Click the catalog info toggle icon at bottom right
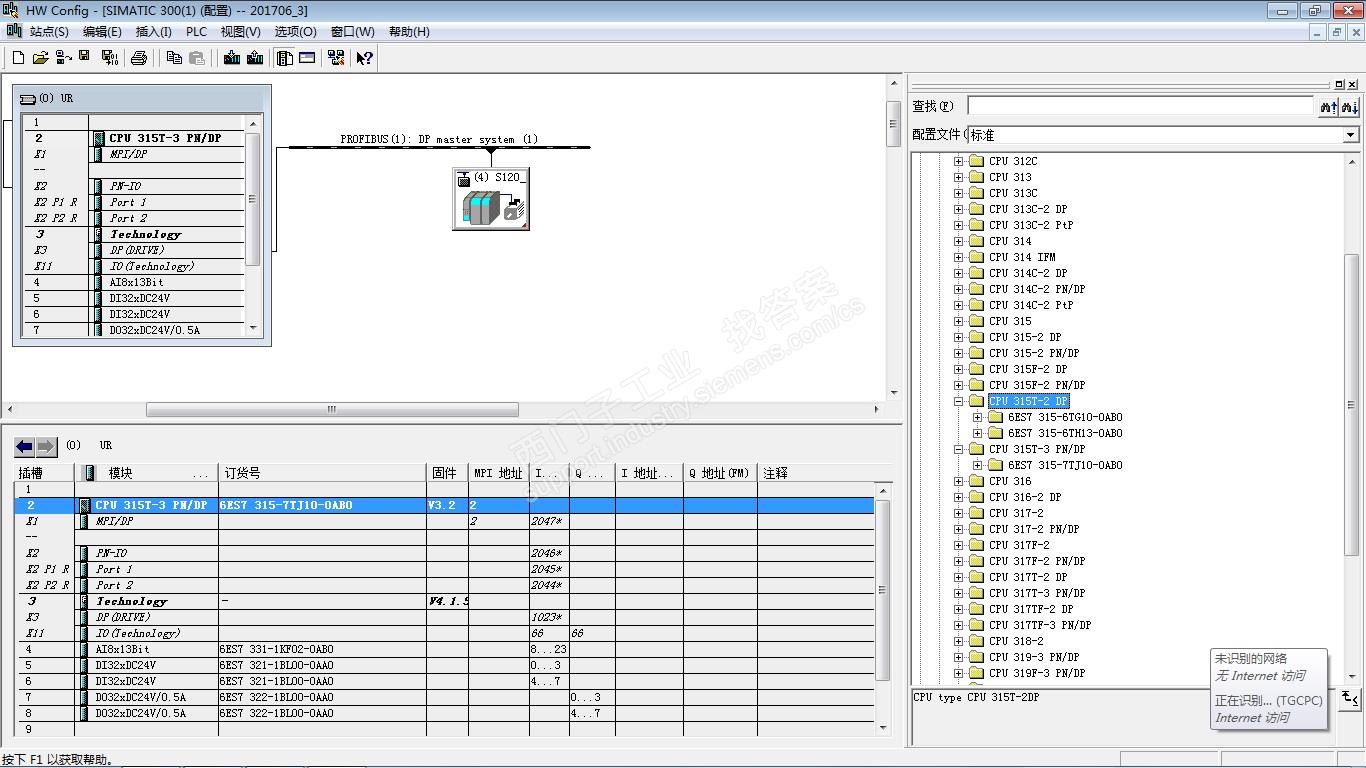Image resolution: width=1366 pixels, height=768 pixels. pyautogui.click(x=1350, y=698)
